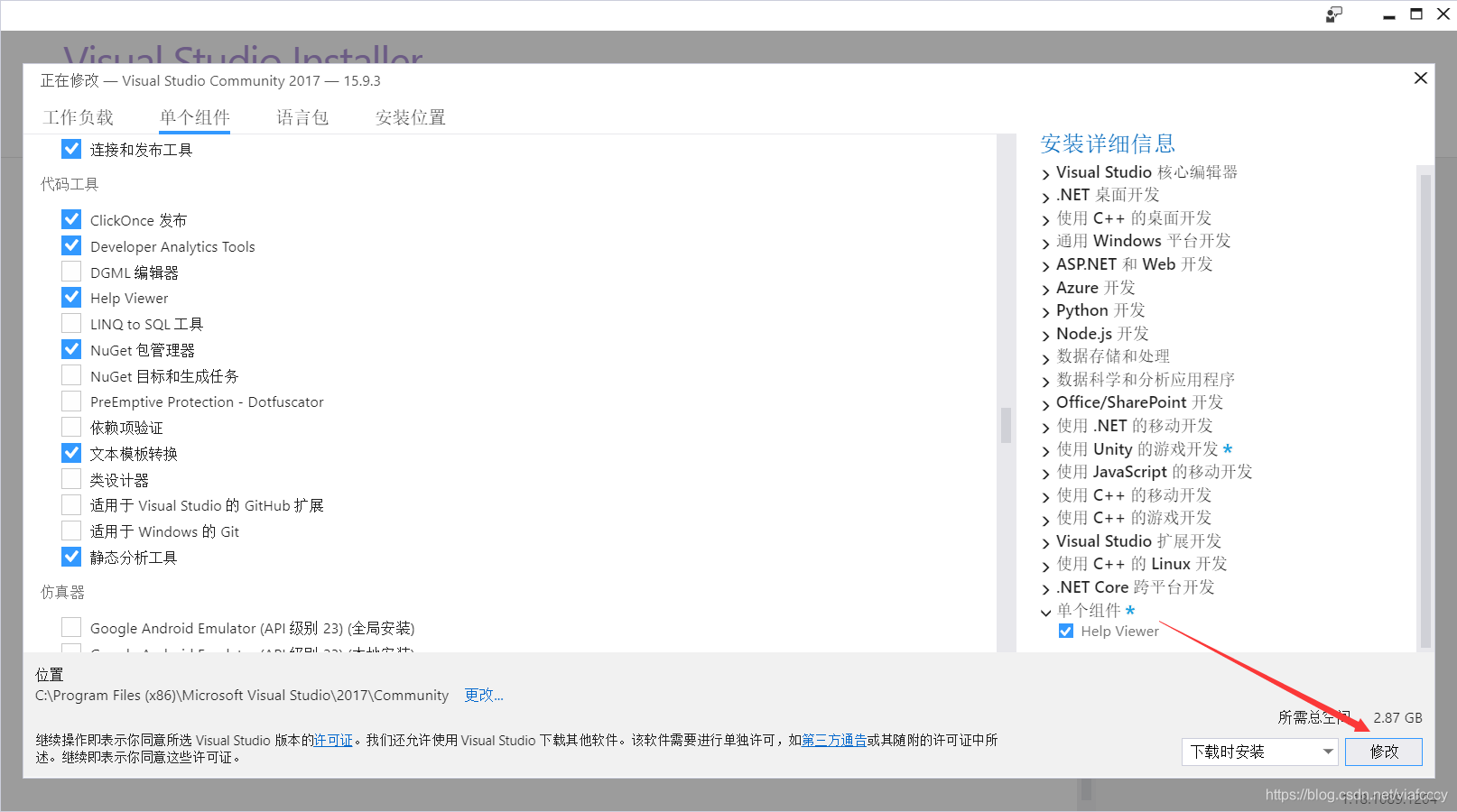Minimize the Visual Studio Installer window

(1389, 15)
